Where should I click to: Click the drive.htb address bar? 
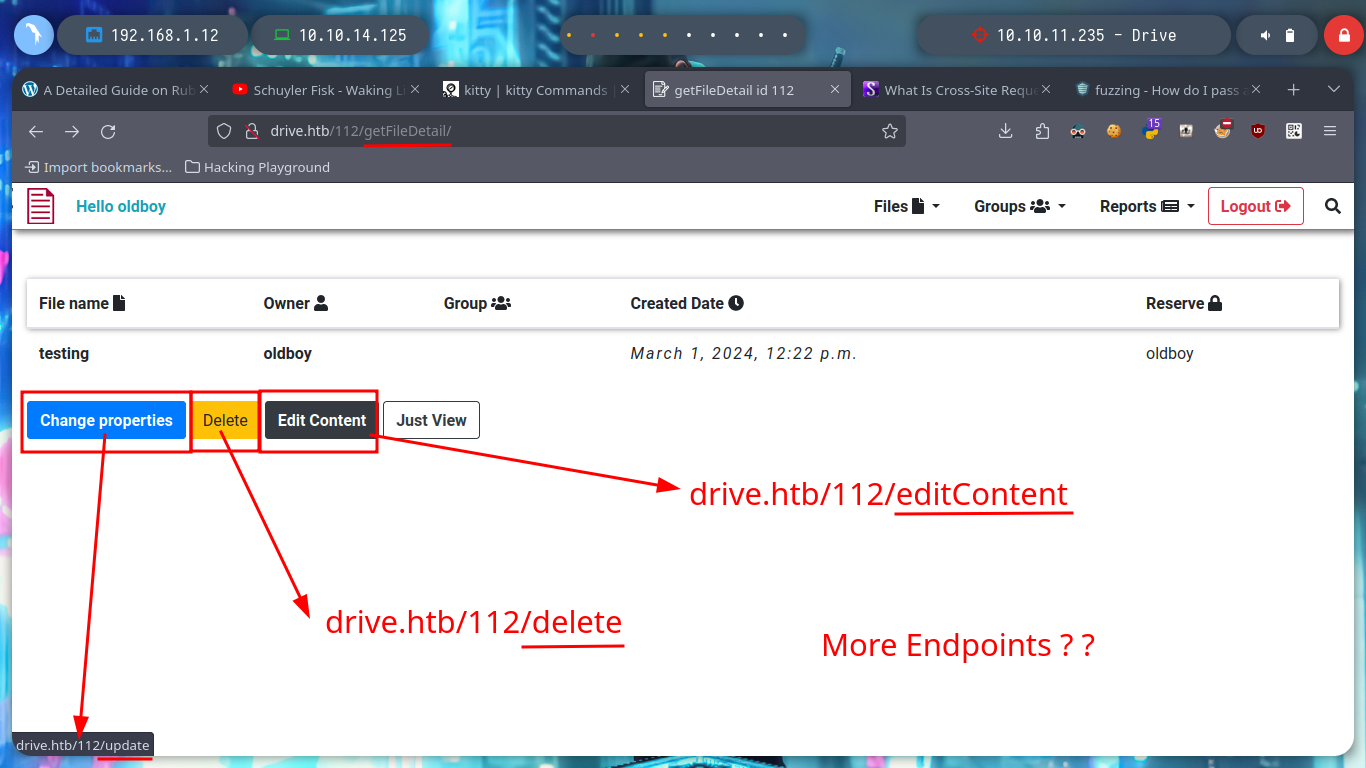pos(560,131)
